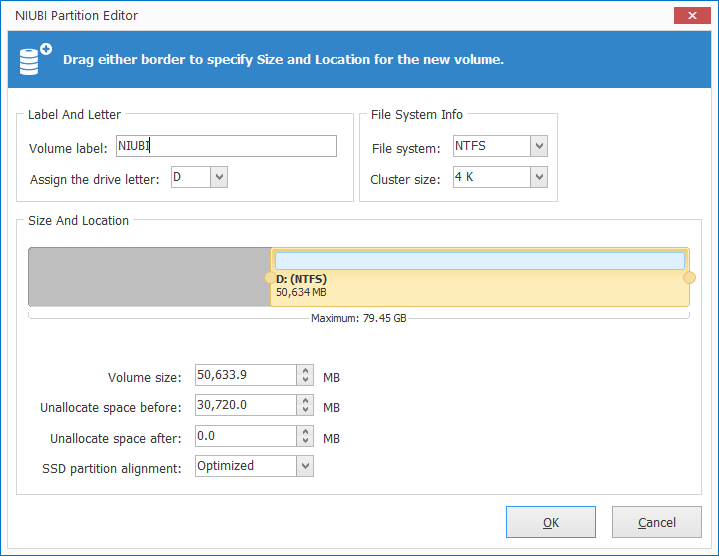Click the left border handle of D: partition
719x556 pixels.
(271, 277)
